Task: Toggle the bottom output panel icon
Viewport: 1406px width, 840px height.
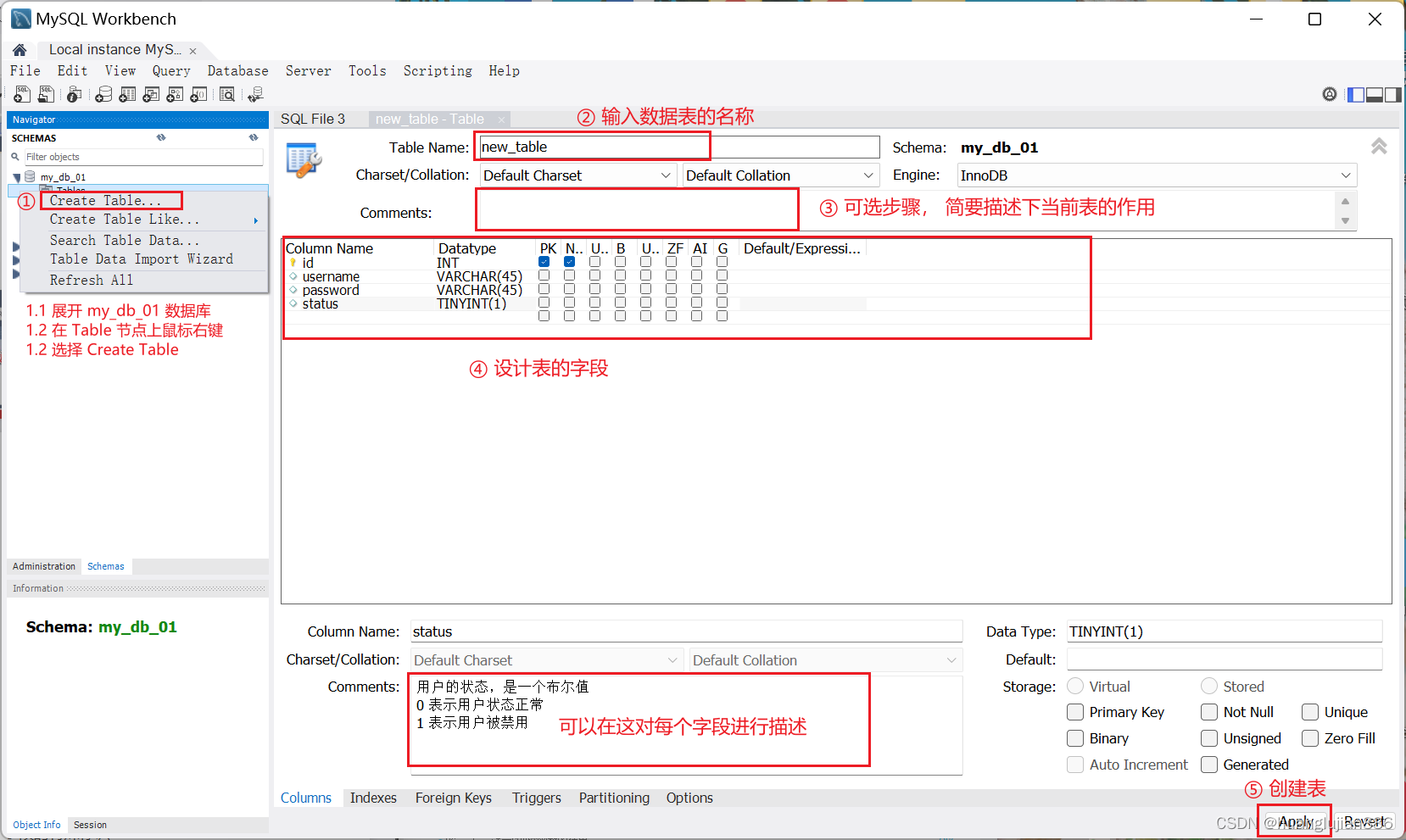Action: pos(1375,94)
